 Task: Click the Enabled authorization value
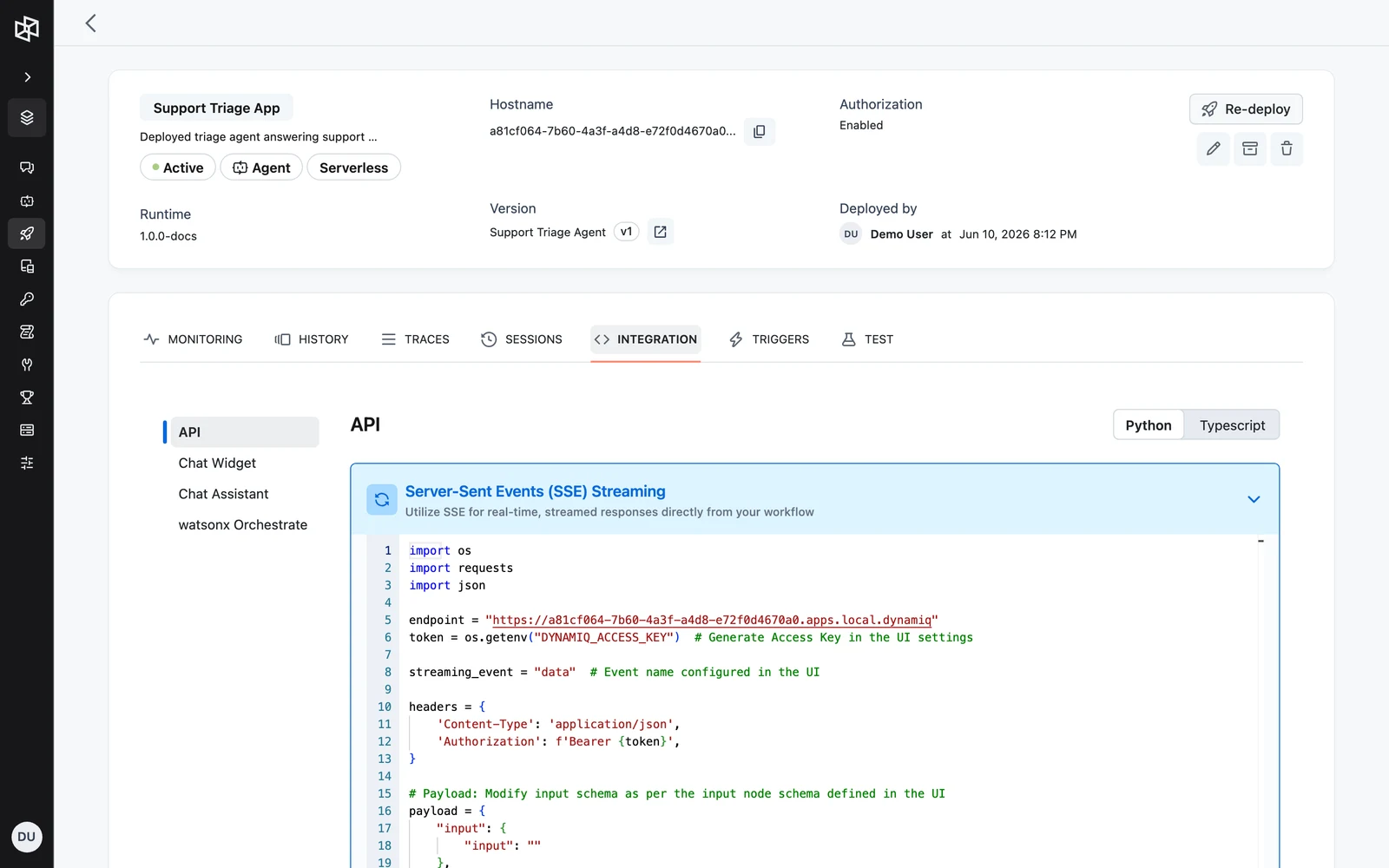pyautogui.click(x=861, y=125)
